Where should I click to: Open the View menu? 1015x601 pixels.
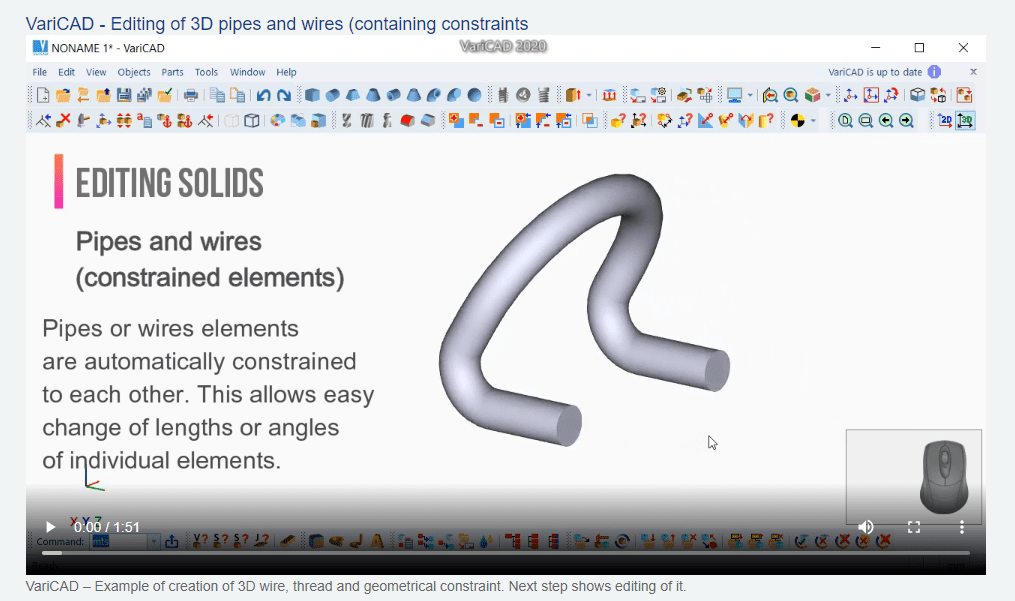(96, 73)
